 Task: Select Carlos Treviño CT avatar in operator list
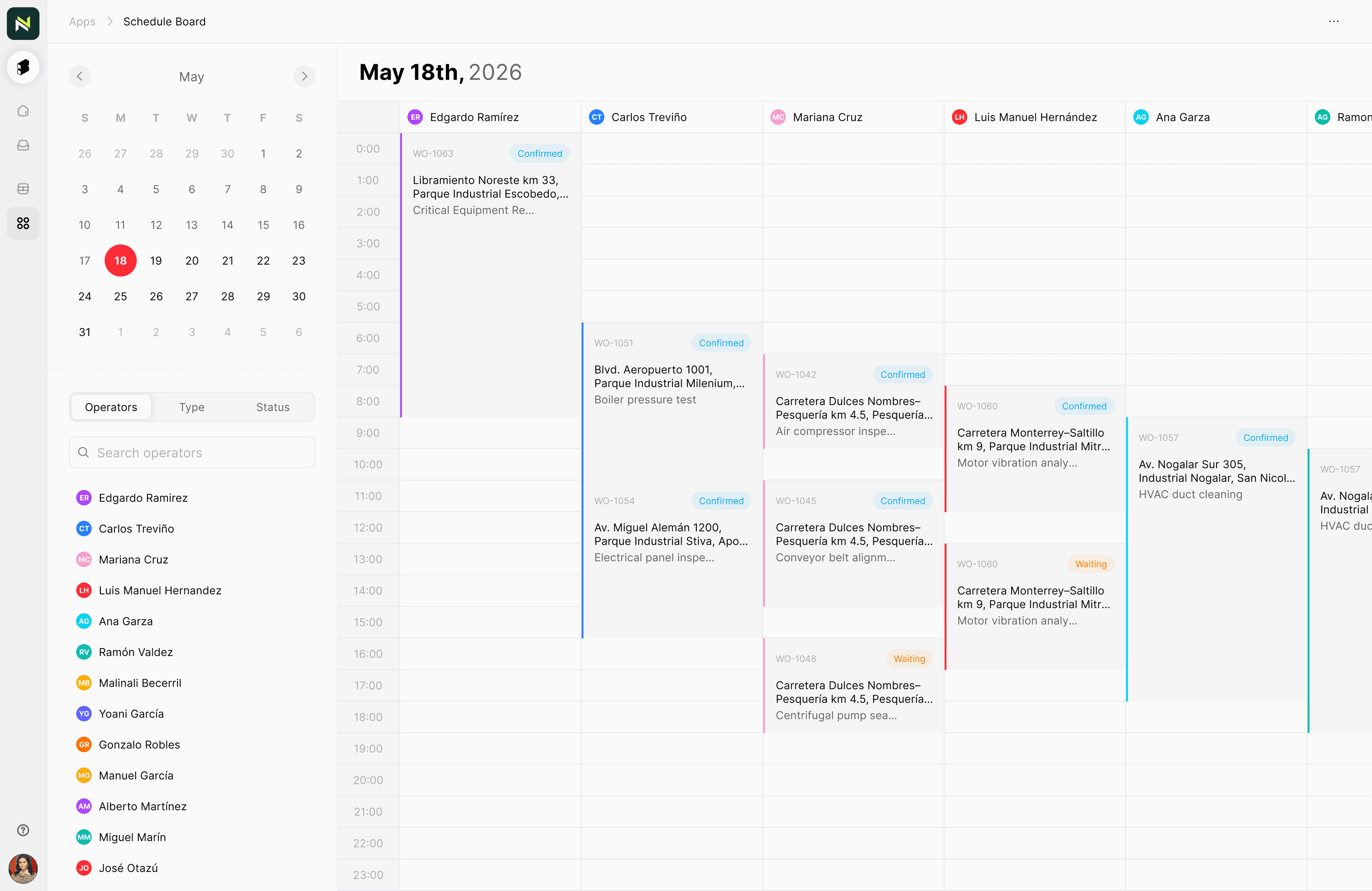tap(84, 528)
